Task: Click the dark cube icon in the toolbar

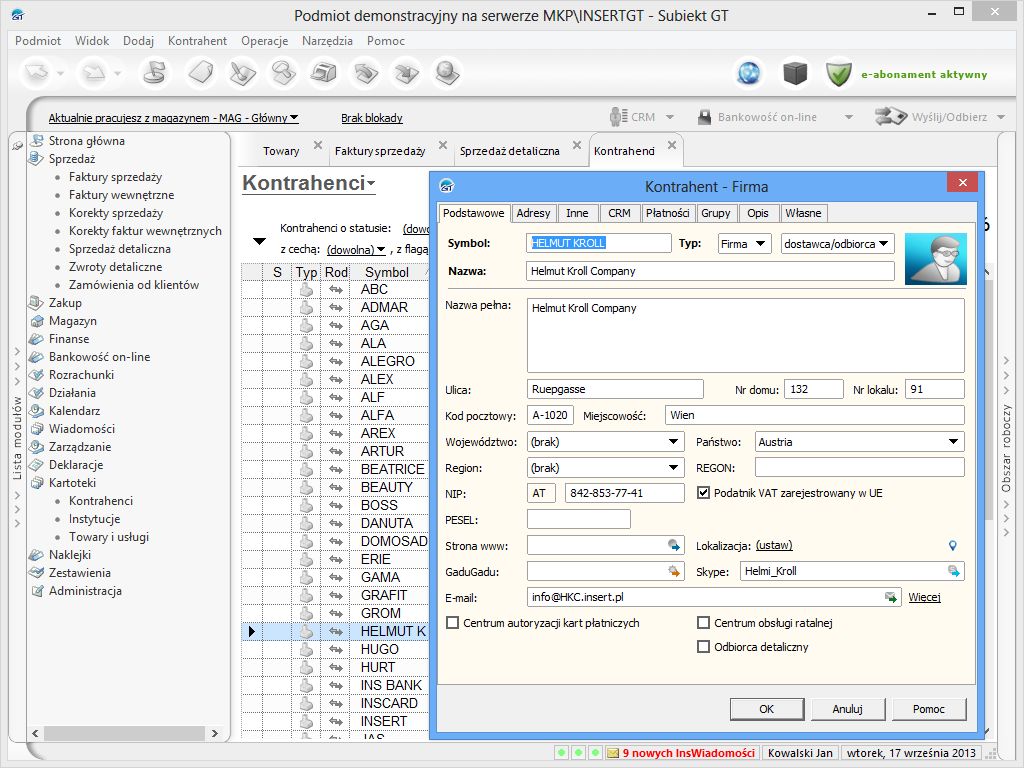Action: pyautogui.click(x=794, y=73)
